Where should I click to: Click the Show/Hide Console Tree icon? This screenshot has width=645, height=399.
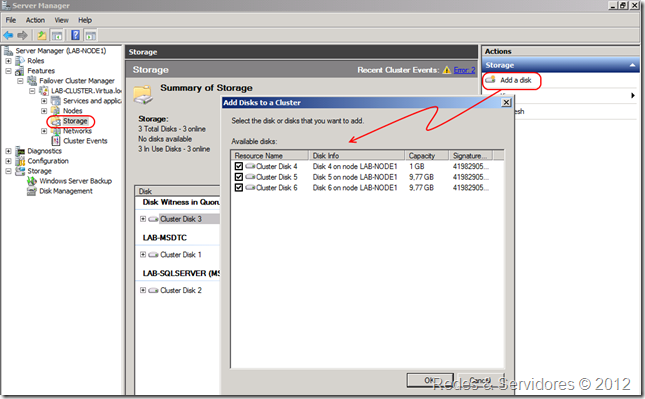pyautogui.click(x=57, y=35)
